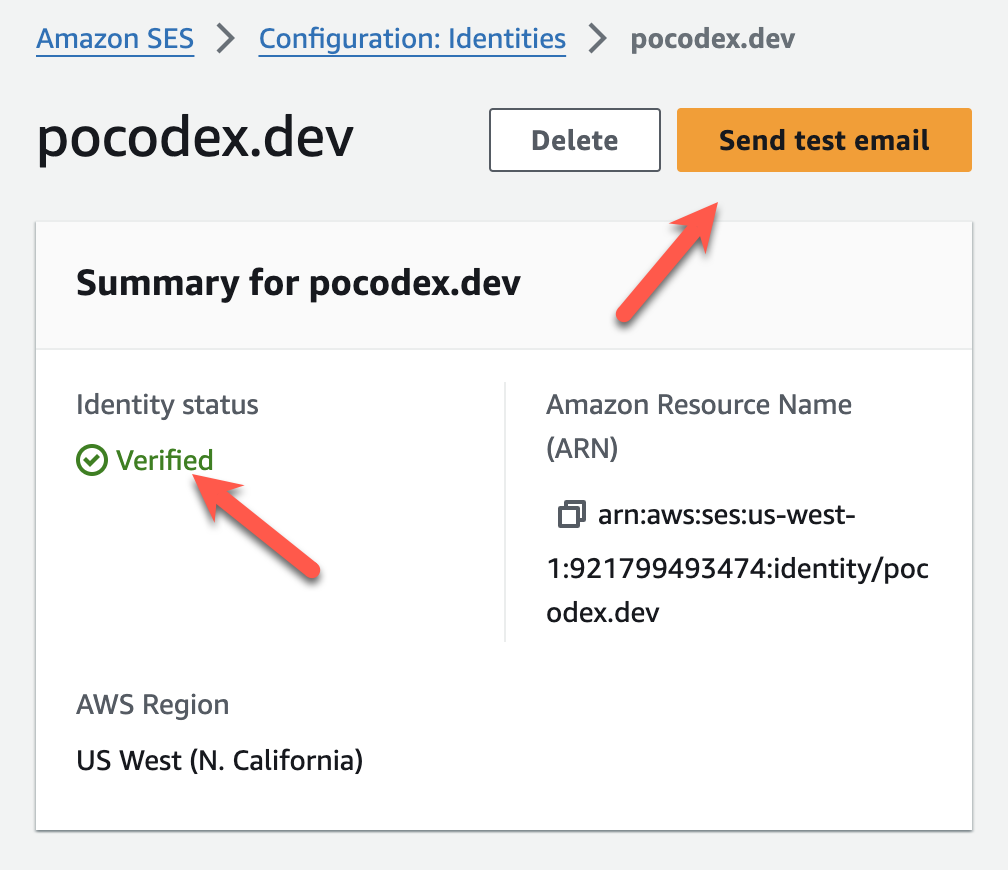
Task: Click the ARN value text
Action: [x=737, y=564]
